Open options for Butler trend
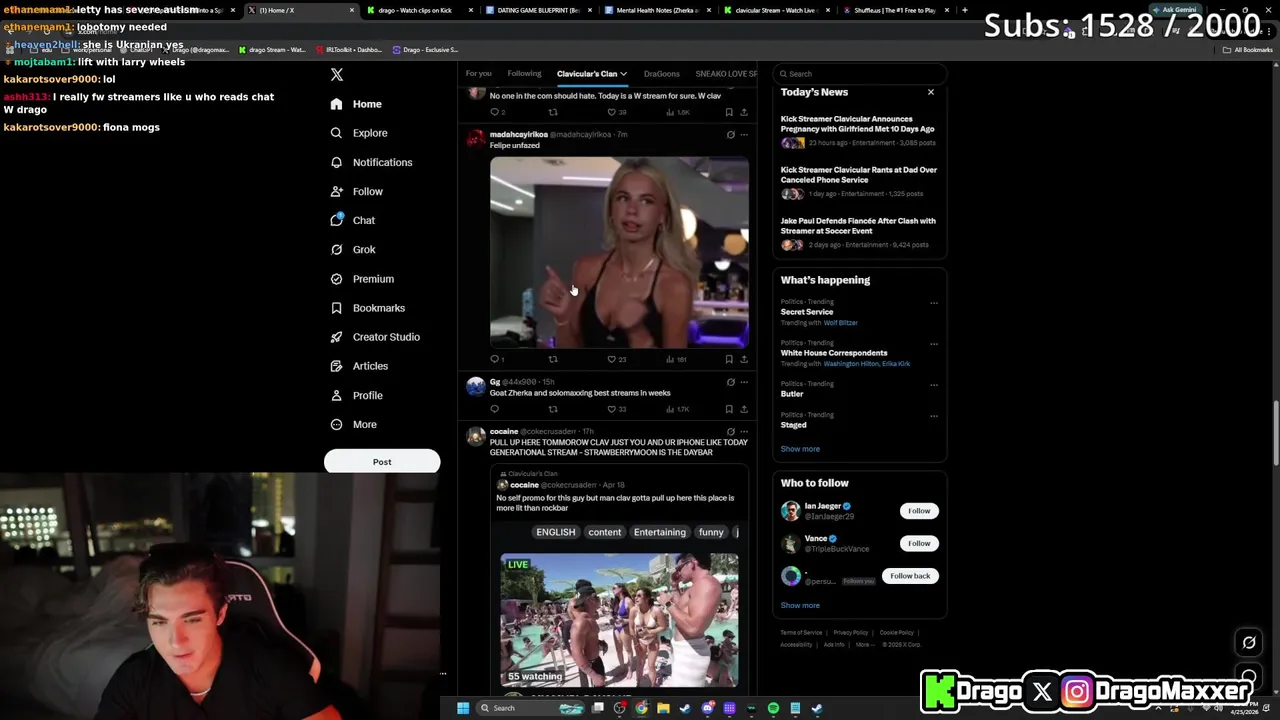 pos(934,385)
